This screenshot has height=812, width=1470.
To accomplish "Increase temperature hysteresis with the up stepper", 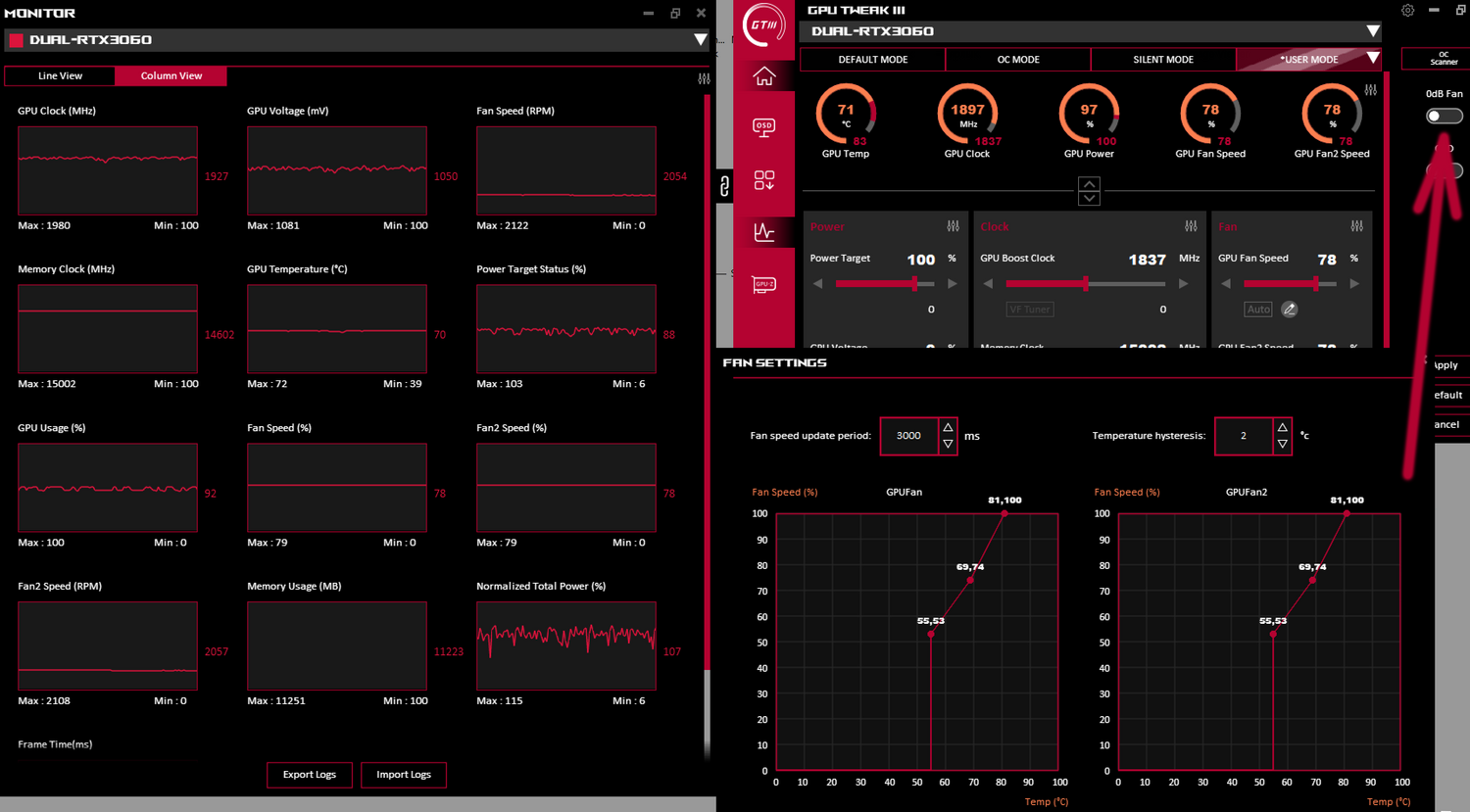I will click(x=1282, y=428).
